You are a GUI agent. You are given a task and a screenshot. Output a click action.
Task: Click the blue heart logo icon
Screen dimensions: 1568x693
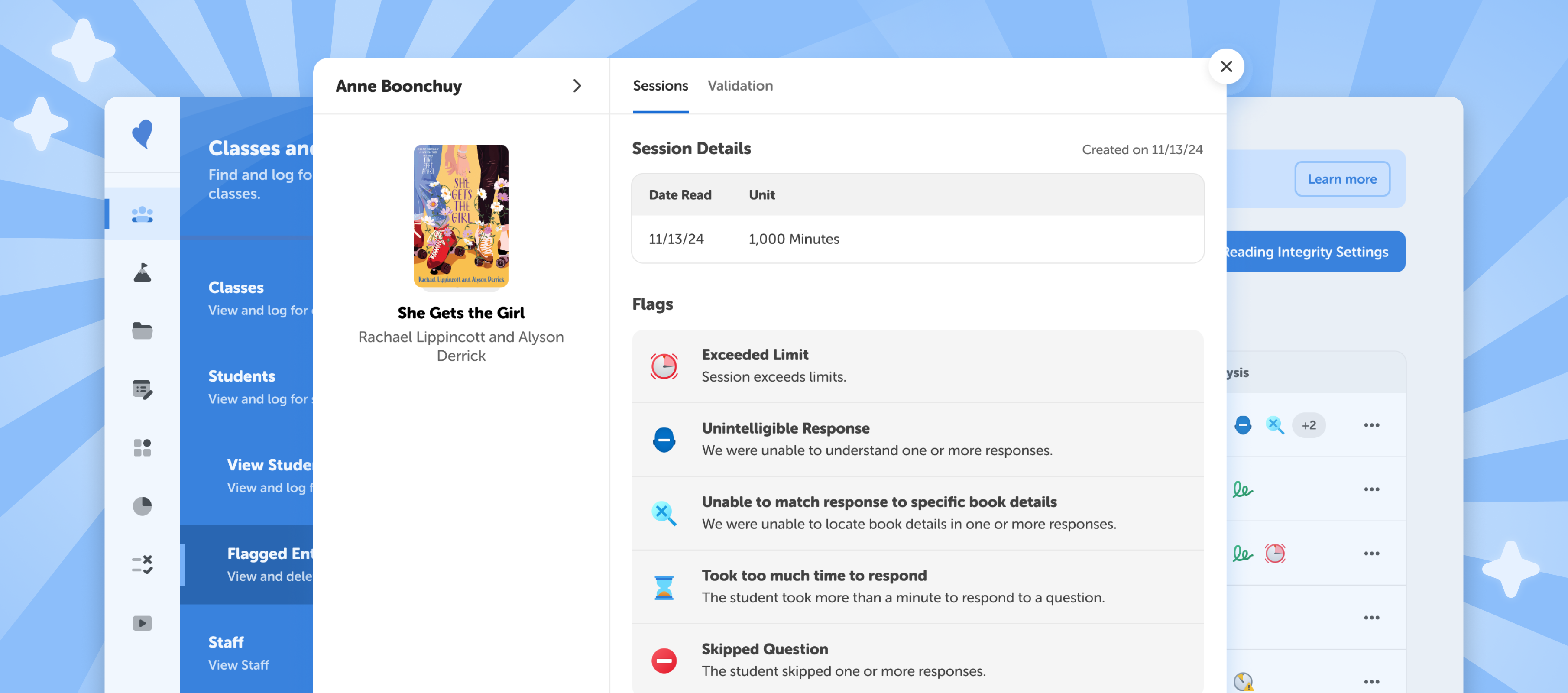(142, 133)
